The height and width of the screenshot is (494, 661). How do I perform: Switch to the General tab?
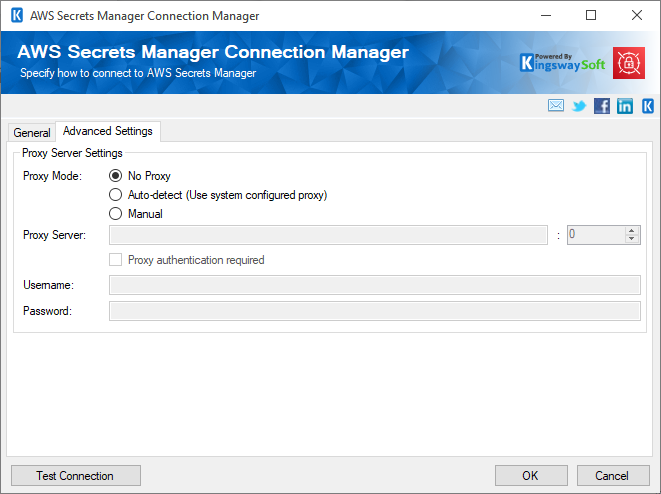pos(32,133)
